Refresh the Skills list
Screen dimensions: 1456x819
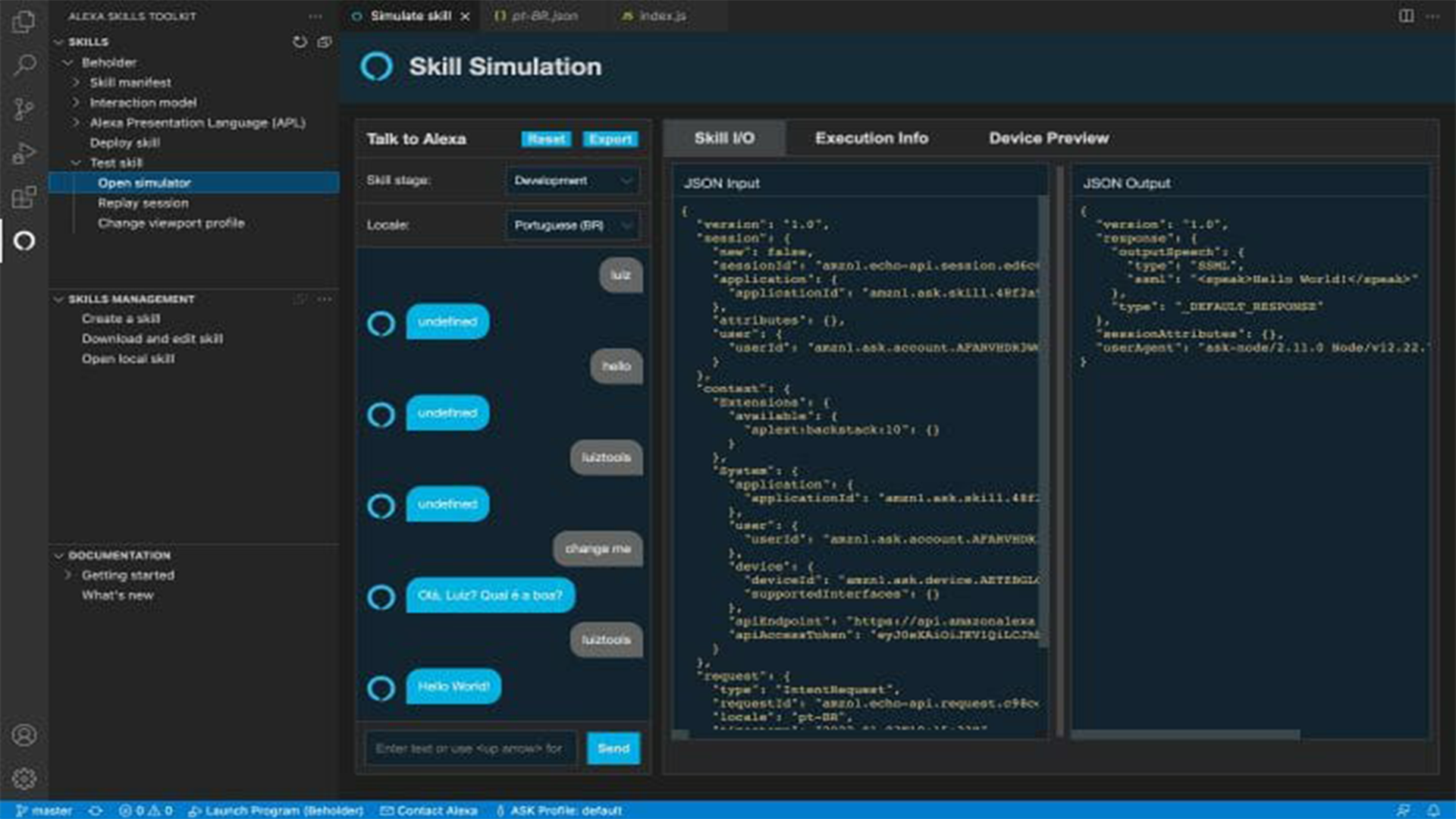pyautogui.click(x=300, y=42)
